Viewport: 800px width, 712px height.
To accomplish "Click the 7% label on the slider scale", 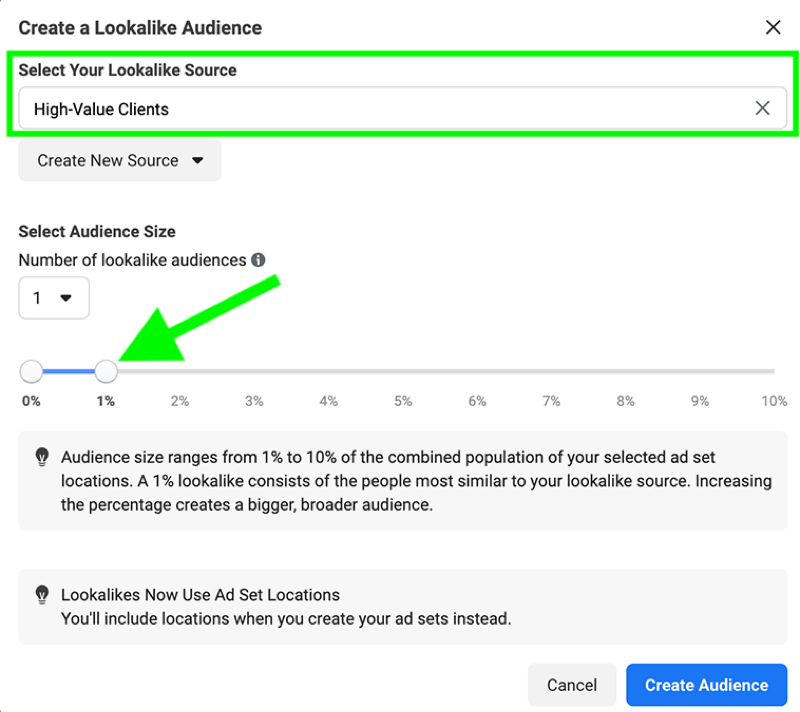I will 551,401.
